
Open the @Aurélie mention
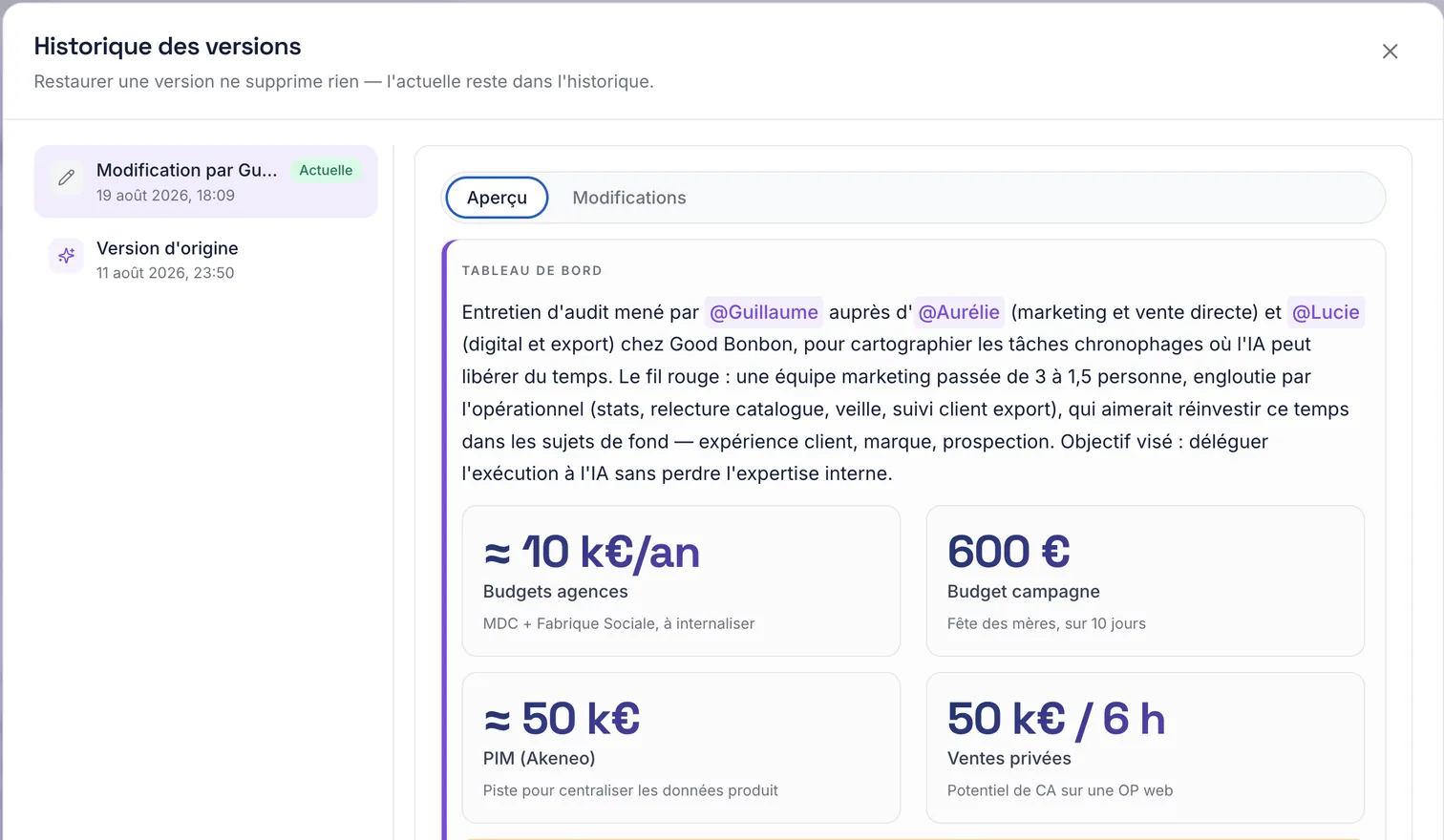(959, 312)
